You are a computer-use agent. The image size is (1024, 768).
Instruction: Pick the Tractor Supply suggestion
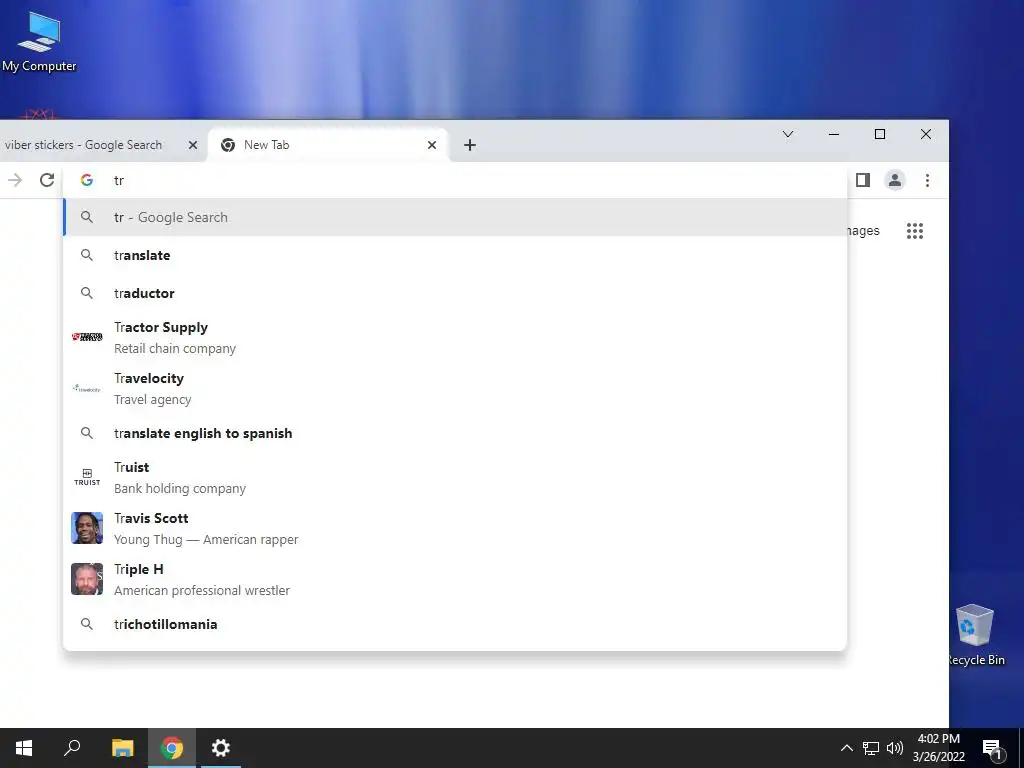coord(455,338)
